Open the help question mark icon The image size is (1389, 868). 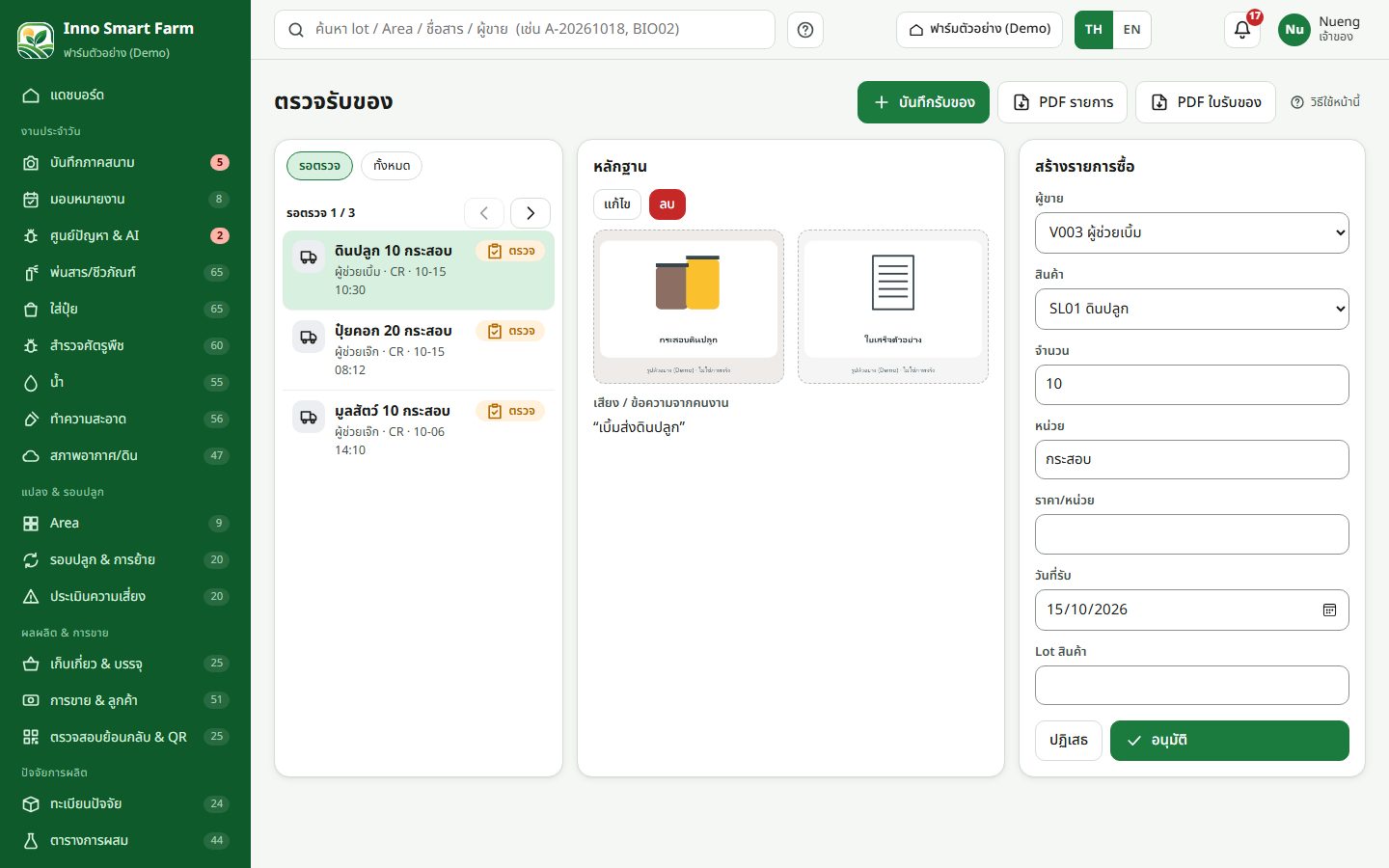point(805,30)
